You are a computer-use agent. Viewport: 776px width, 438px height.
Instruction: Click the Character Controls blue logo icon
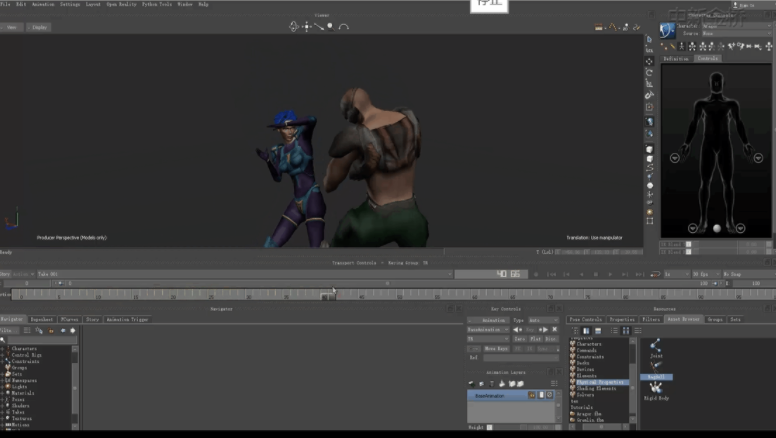click(x=667, y=31)
